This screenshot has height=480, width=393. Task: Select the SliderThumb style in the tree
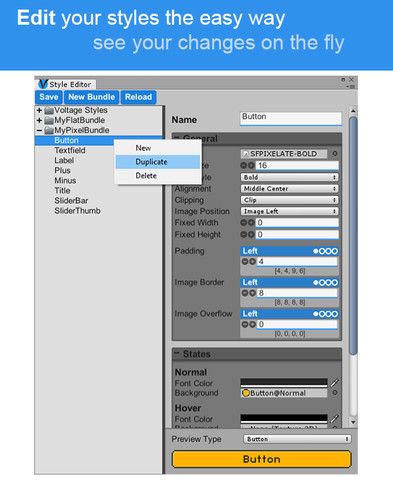point(77,211)
